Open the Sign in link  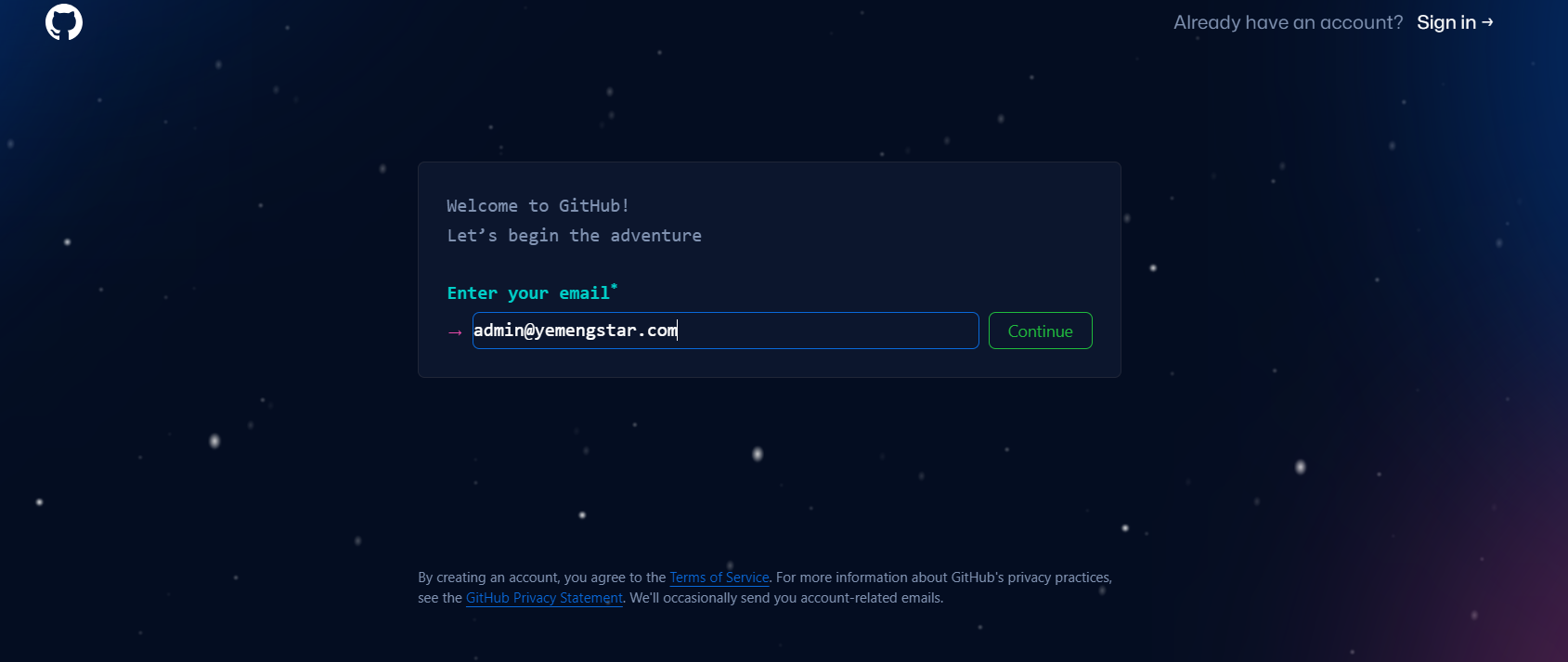(1445, 22)
